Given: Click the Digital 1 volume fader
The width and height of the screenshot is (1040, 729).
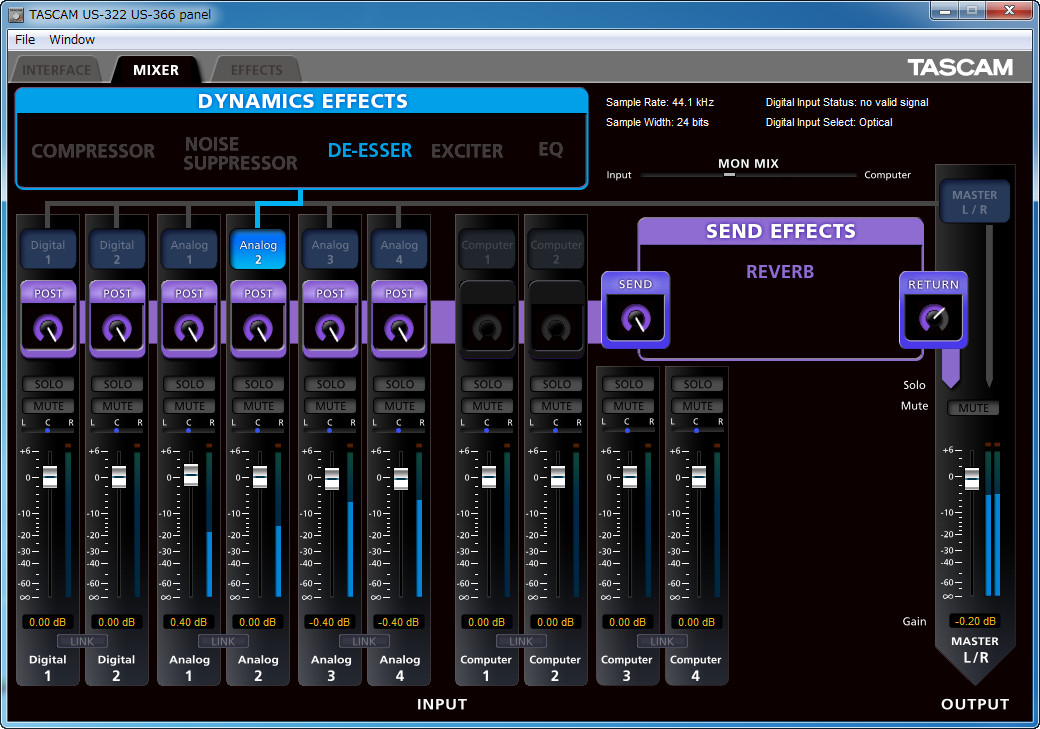Looking at the screenshot, I should coord(50,477).
